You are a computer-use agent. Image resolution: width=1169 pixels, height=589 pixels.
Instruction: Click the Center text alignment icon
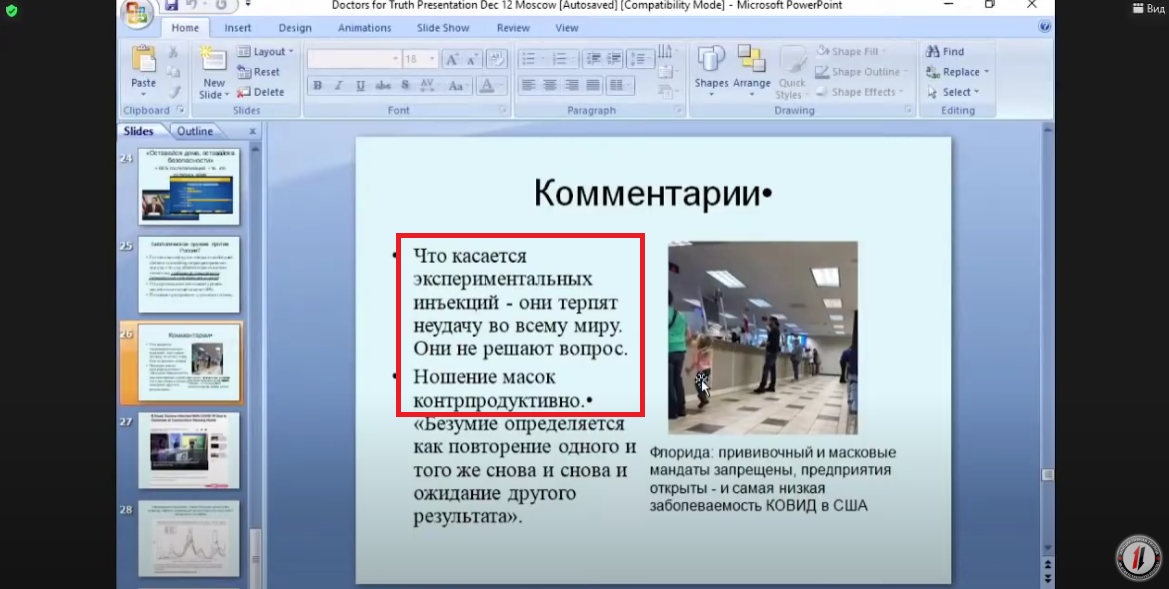[549, 86]
